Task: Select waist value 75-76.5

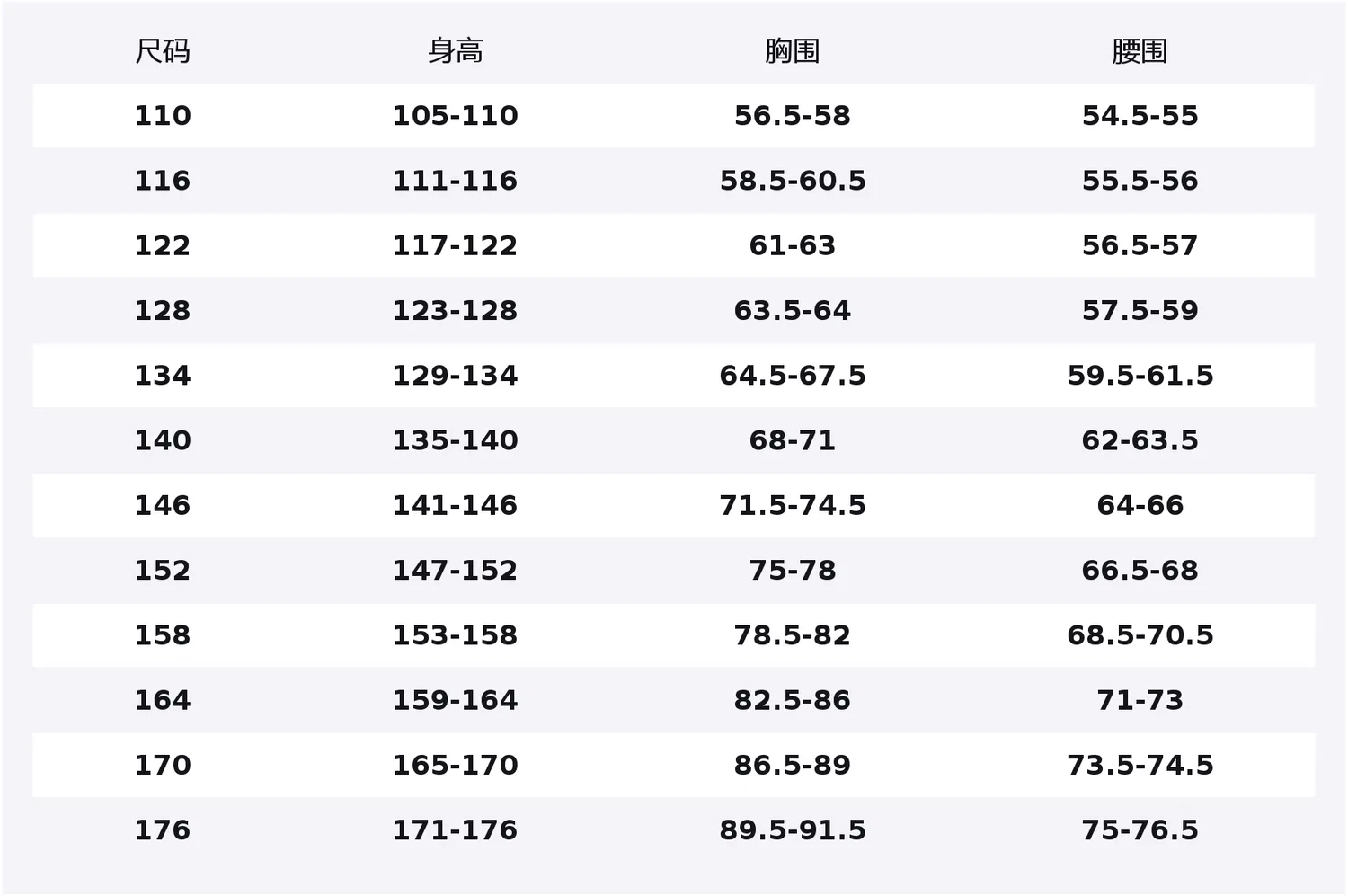Action: pyautogui.click(x=1140, y=830)
